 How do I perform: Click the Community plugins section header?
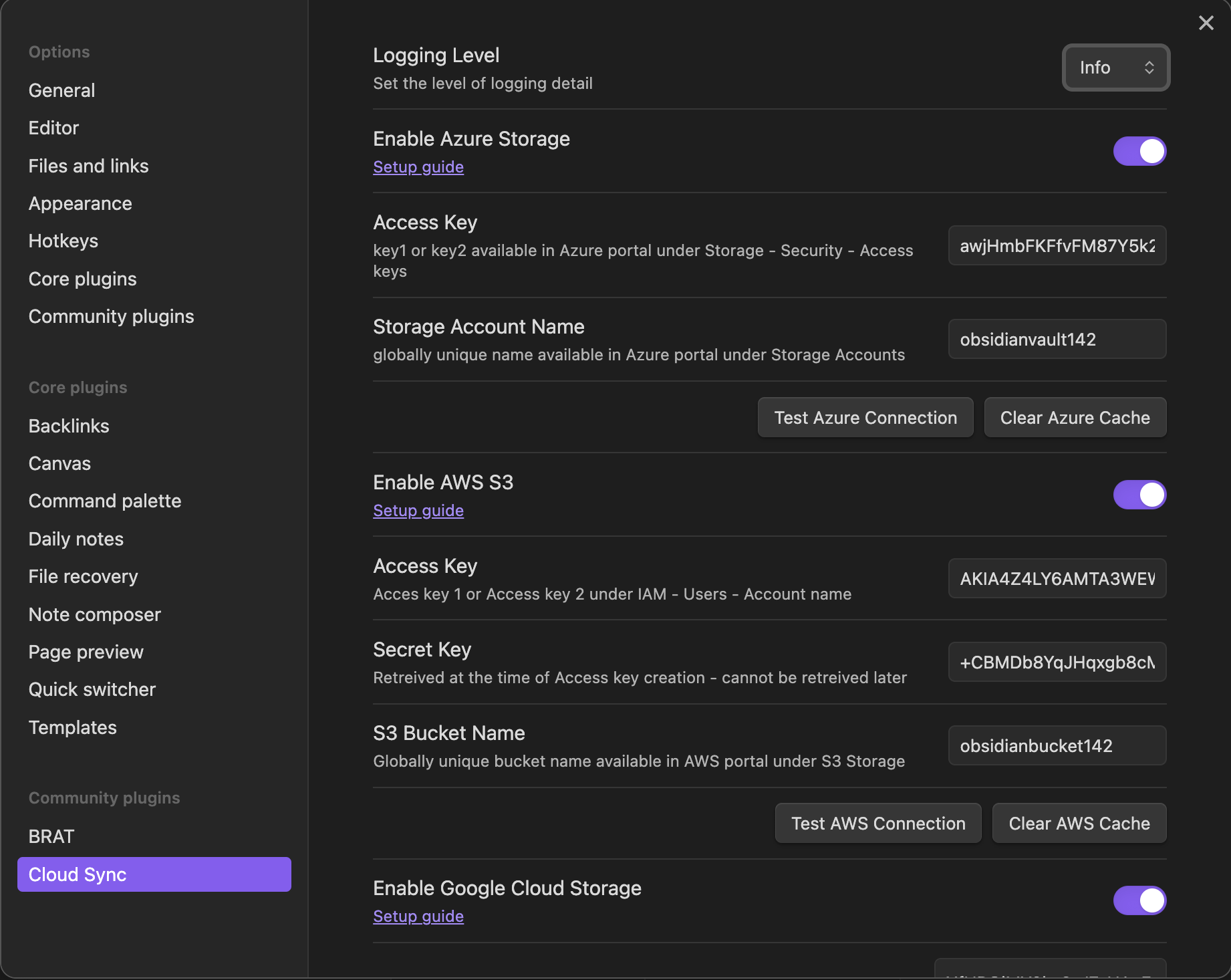click(104, 798)
